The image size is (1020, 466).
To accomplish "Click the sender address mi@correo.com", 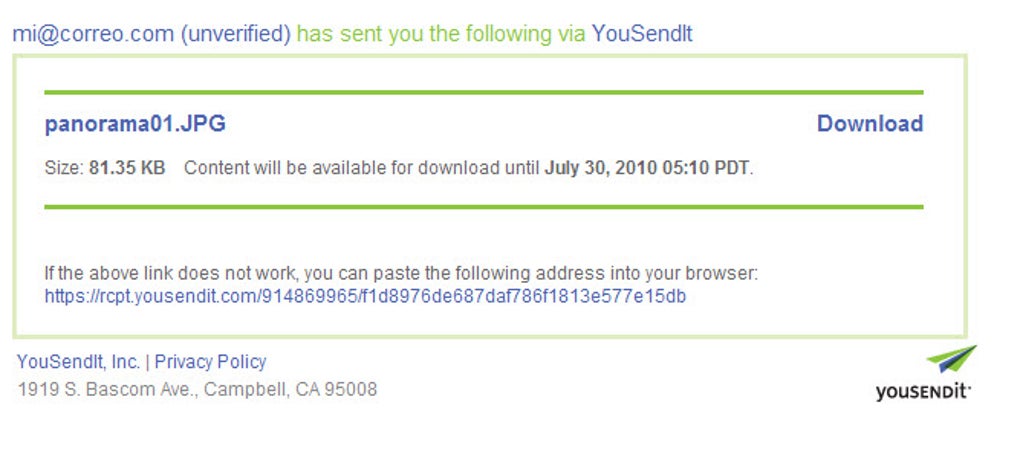I will (x=93, y=34).
